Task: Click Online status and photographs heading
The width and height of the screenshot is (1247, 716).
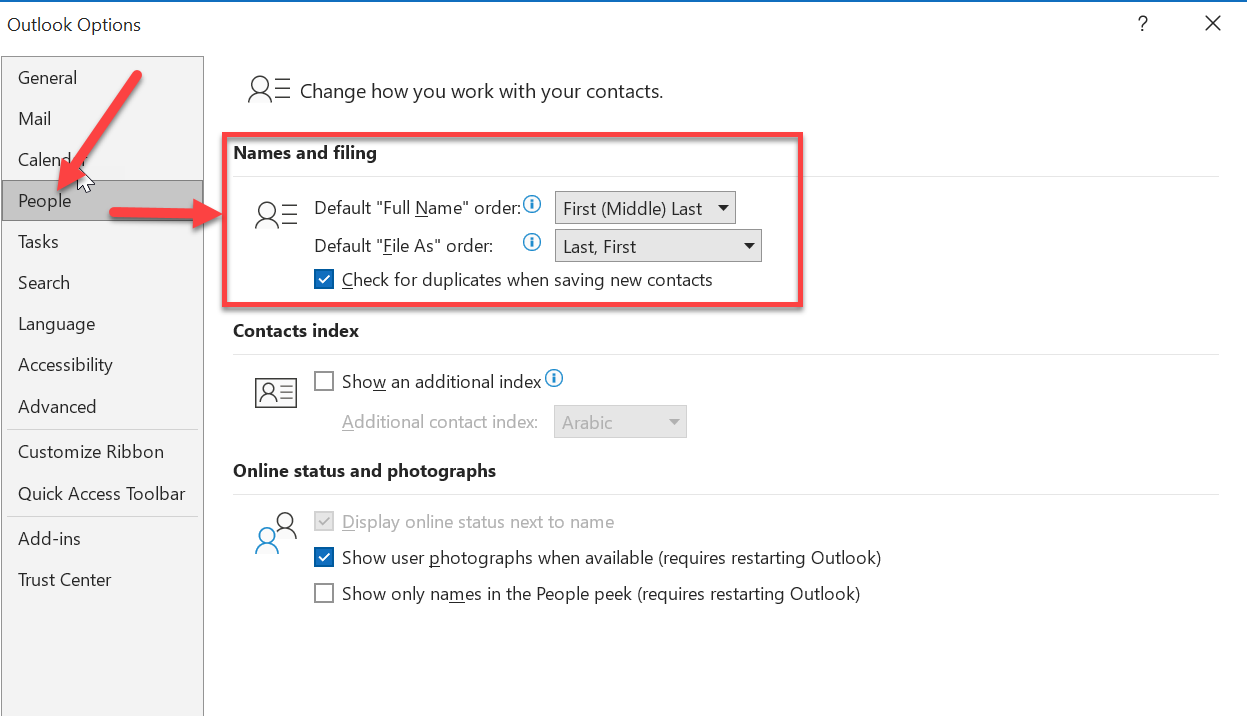Action: tap(365, 470)
